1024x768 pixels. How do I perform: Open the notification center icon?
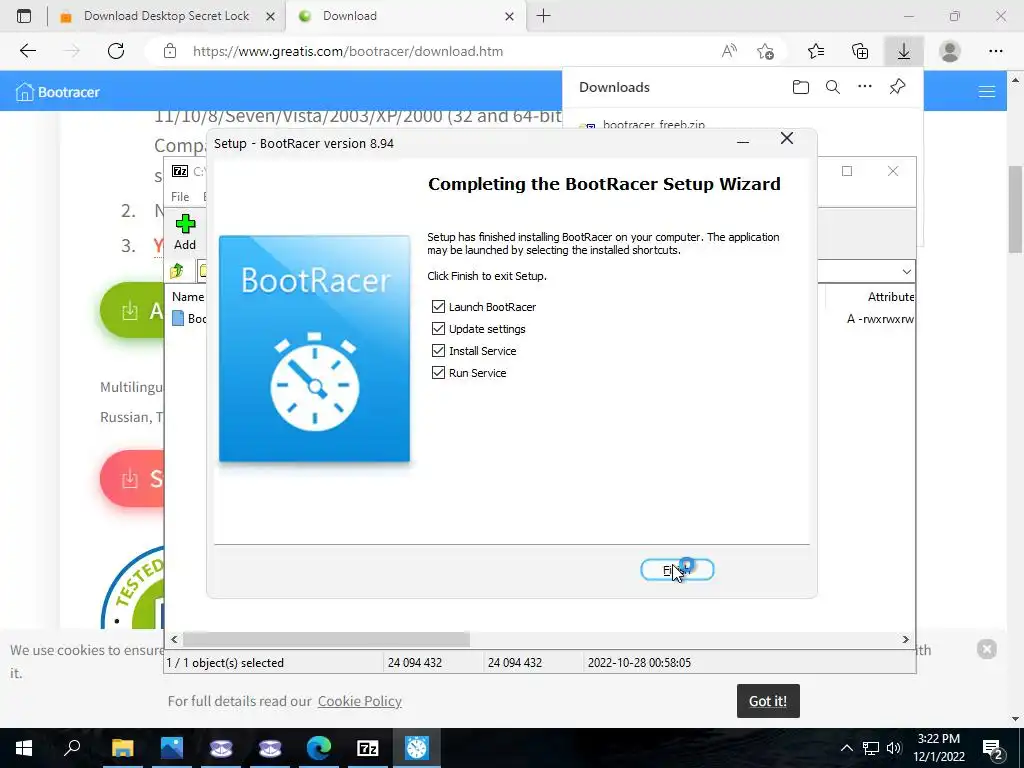(x=992, y=749)
